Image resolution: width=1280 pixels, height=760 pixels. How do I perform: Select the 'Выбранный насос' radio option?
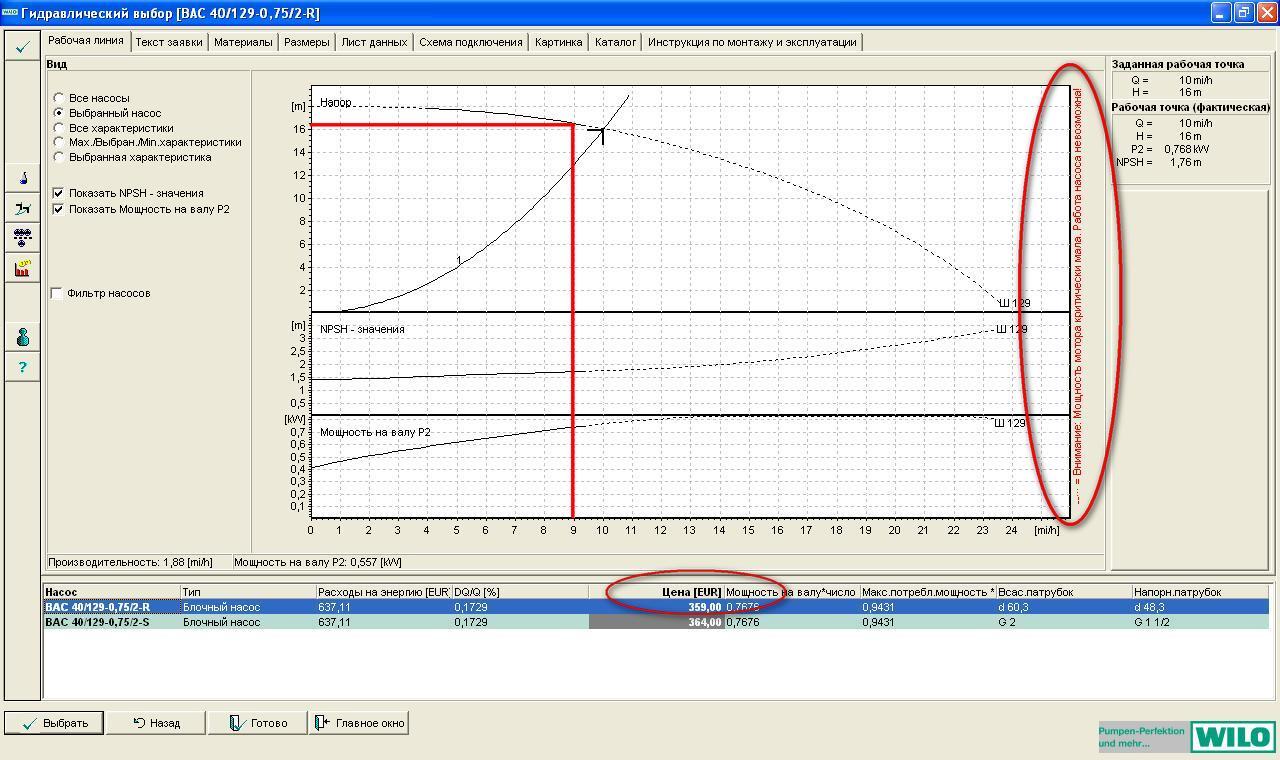point(59,113)
